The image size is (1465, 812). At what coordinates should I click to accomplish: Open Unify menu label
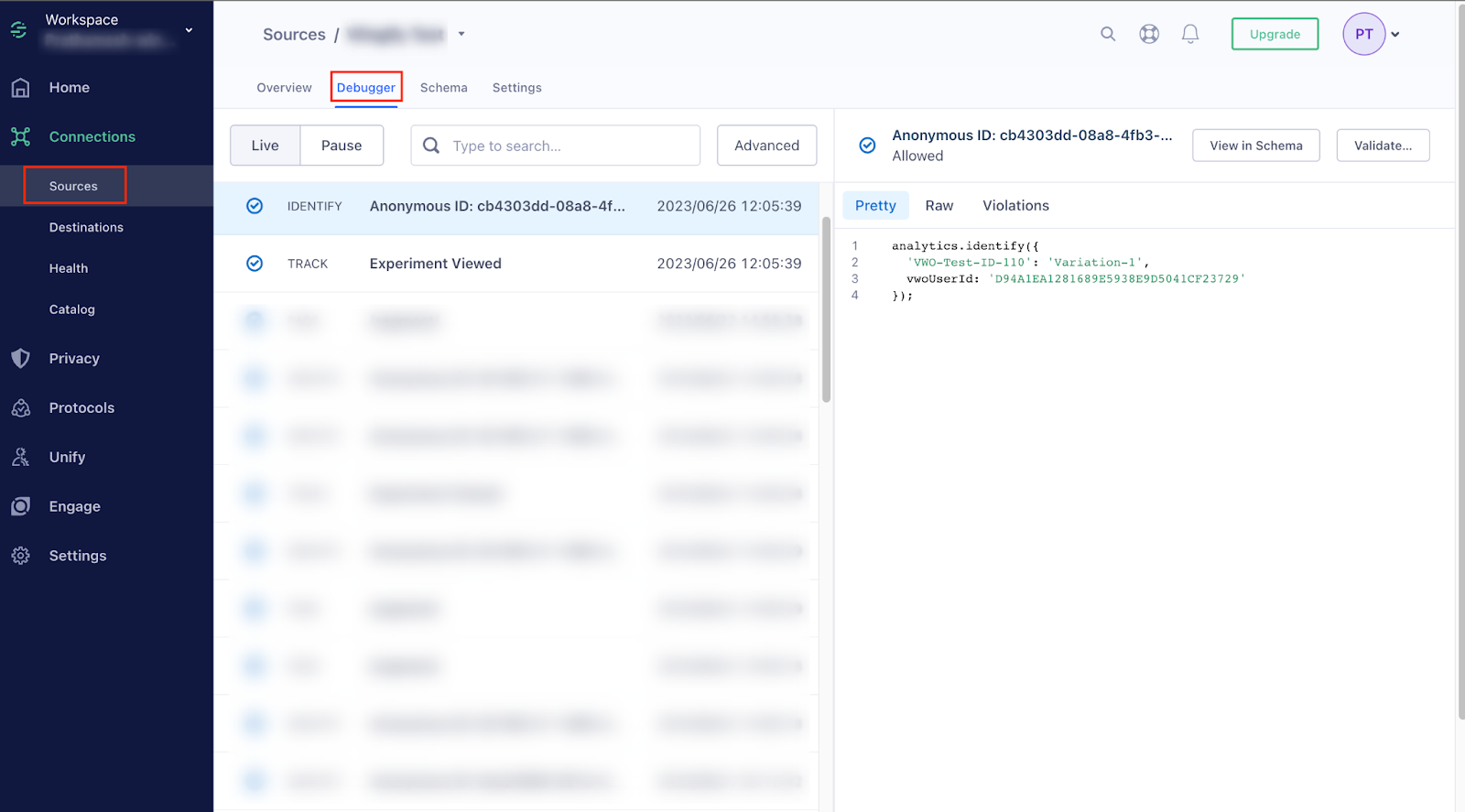pos(67,457)
